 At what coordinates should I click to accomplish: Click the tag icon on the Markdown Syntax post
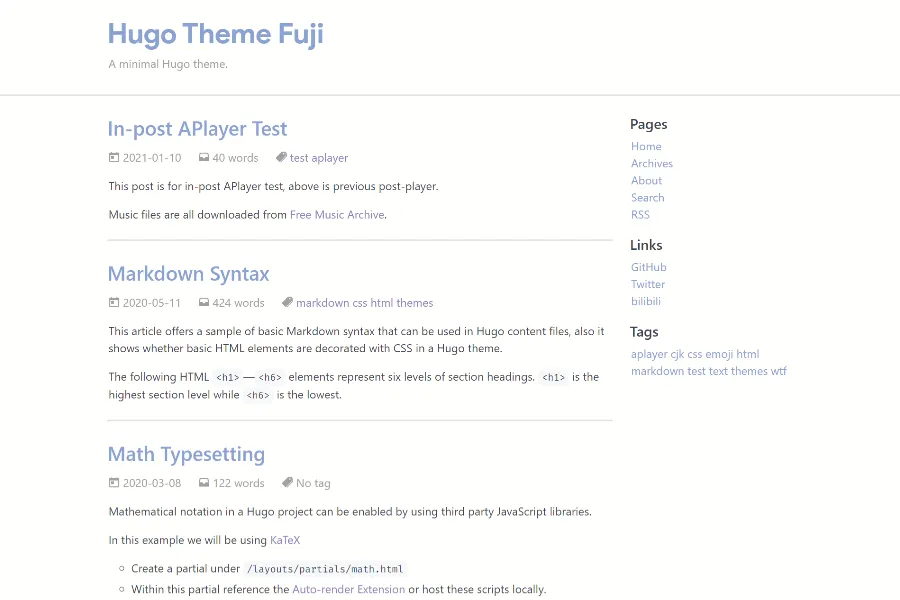287,301
